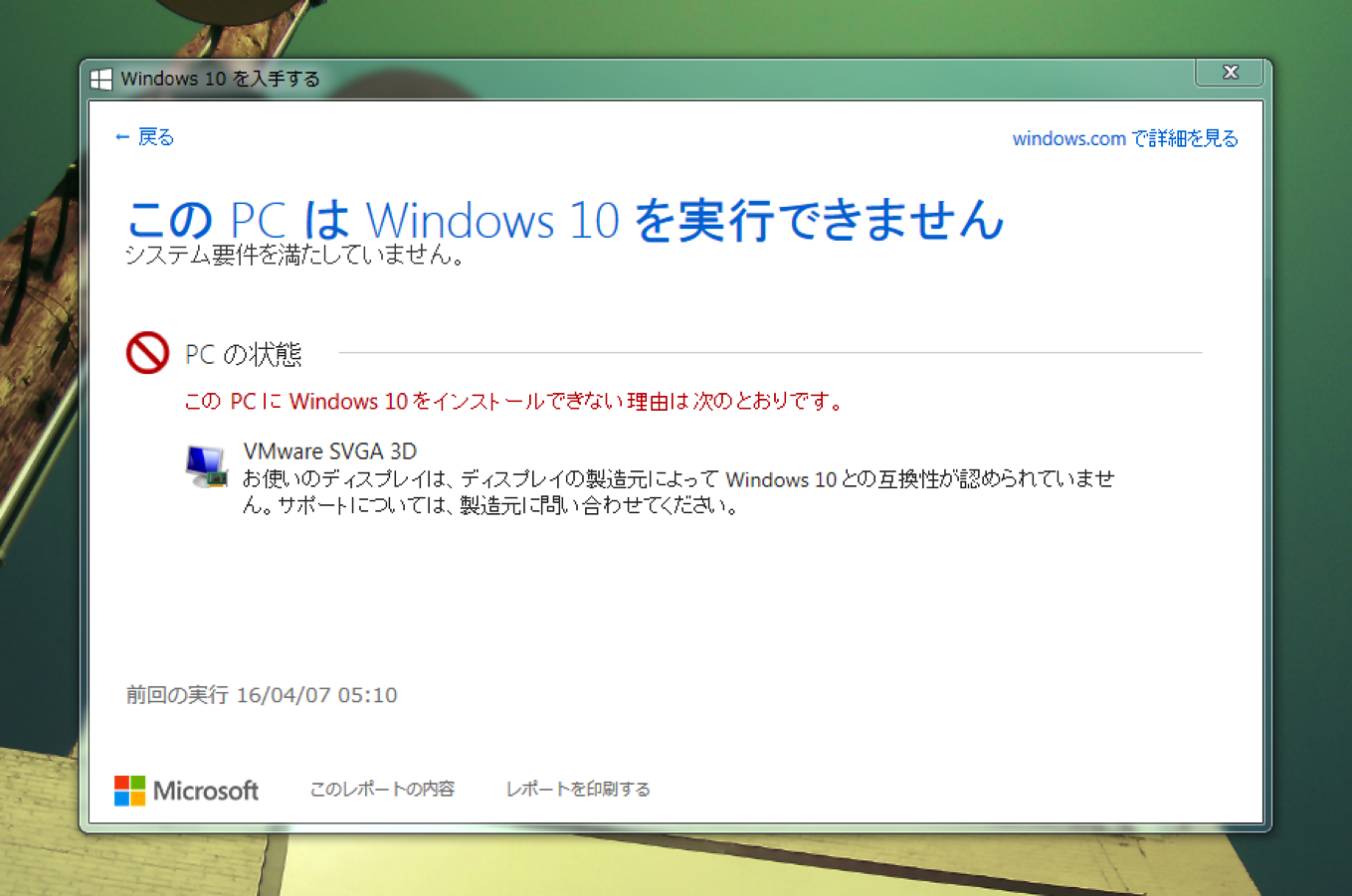Open the windows.com で詳細を見る link
The height and width of the screenshot is (896, 1352).
pos(1125,138)
